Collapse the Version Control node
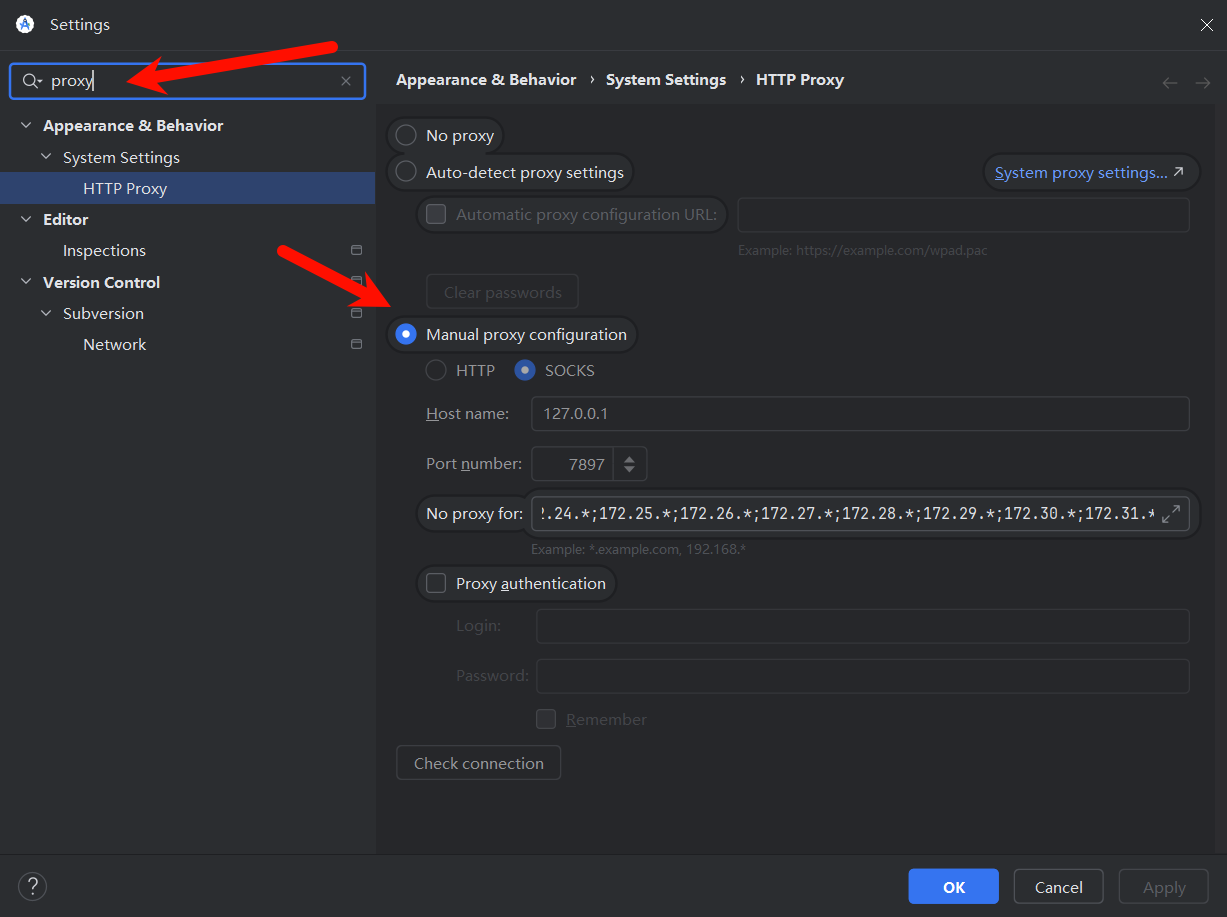The image size is (1227, 917). [26, 283]
